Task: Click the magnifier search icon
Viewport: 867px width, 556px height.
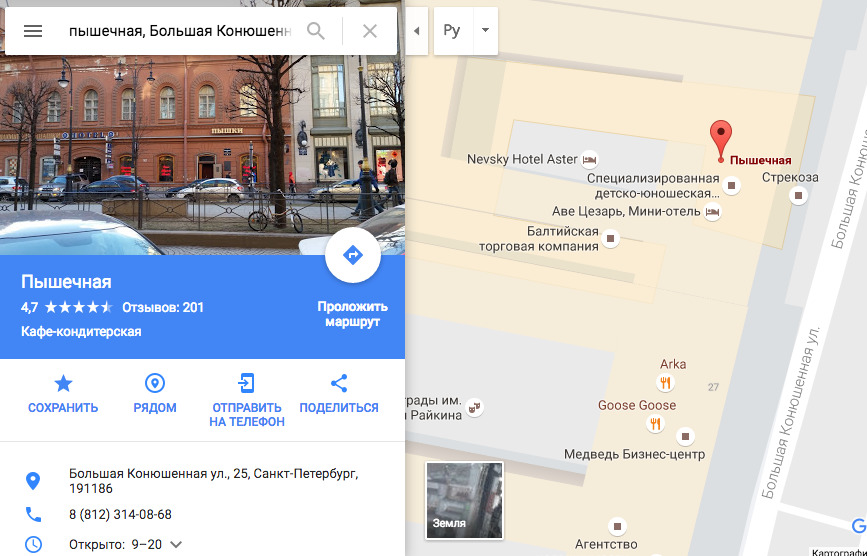Action: 316,31
